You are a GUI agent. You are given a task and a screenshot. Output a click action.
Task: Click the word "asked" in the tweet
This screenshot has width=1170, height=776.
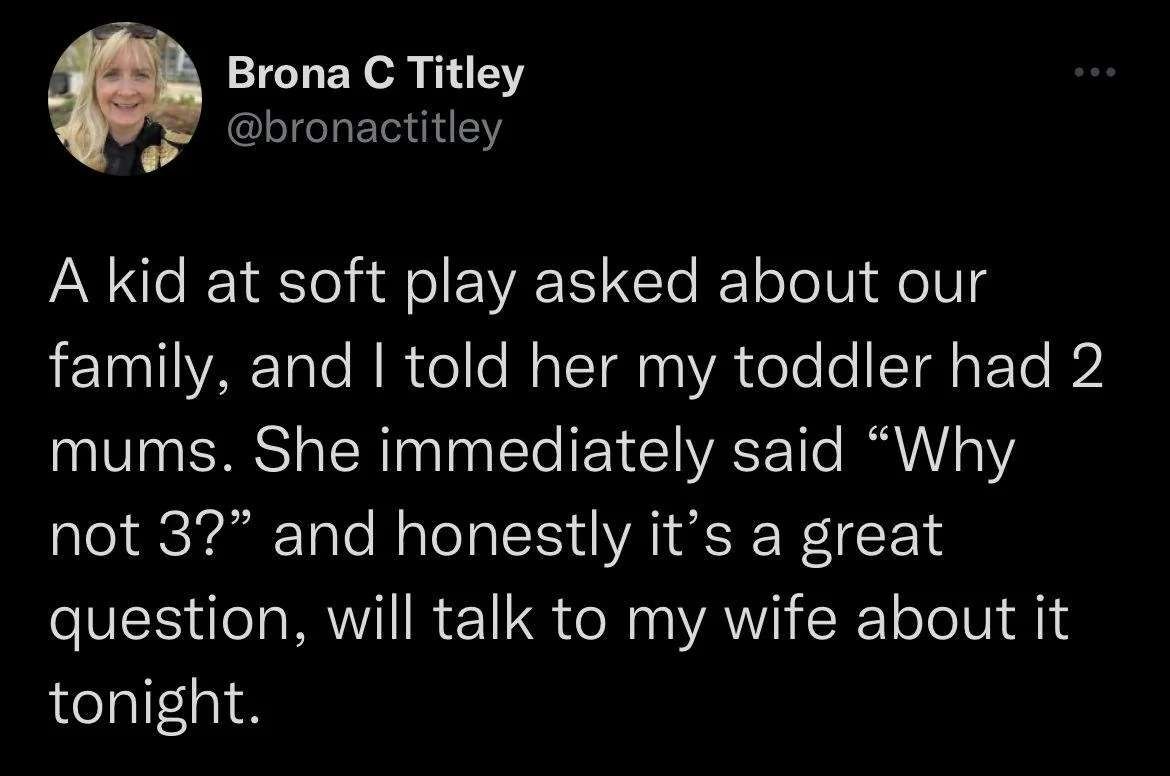click(x=616, y=284)
